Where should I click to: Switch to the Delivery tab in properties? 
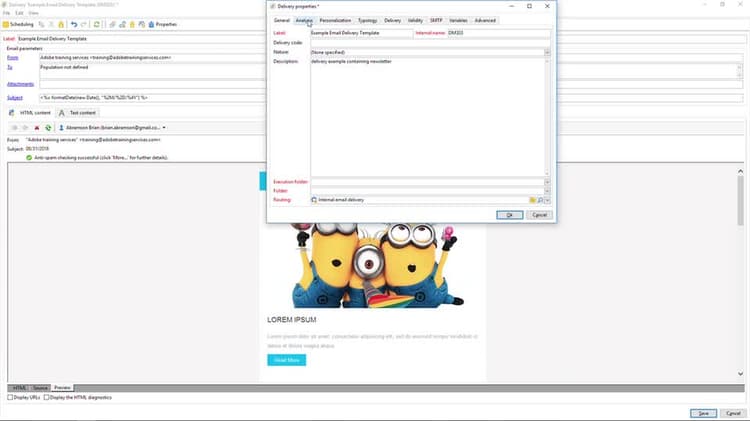[392, 21]
